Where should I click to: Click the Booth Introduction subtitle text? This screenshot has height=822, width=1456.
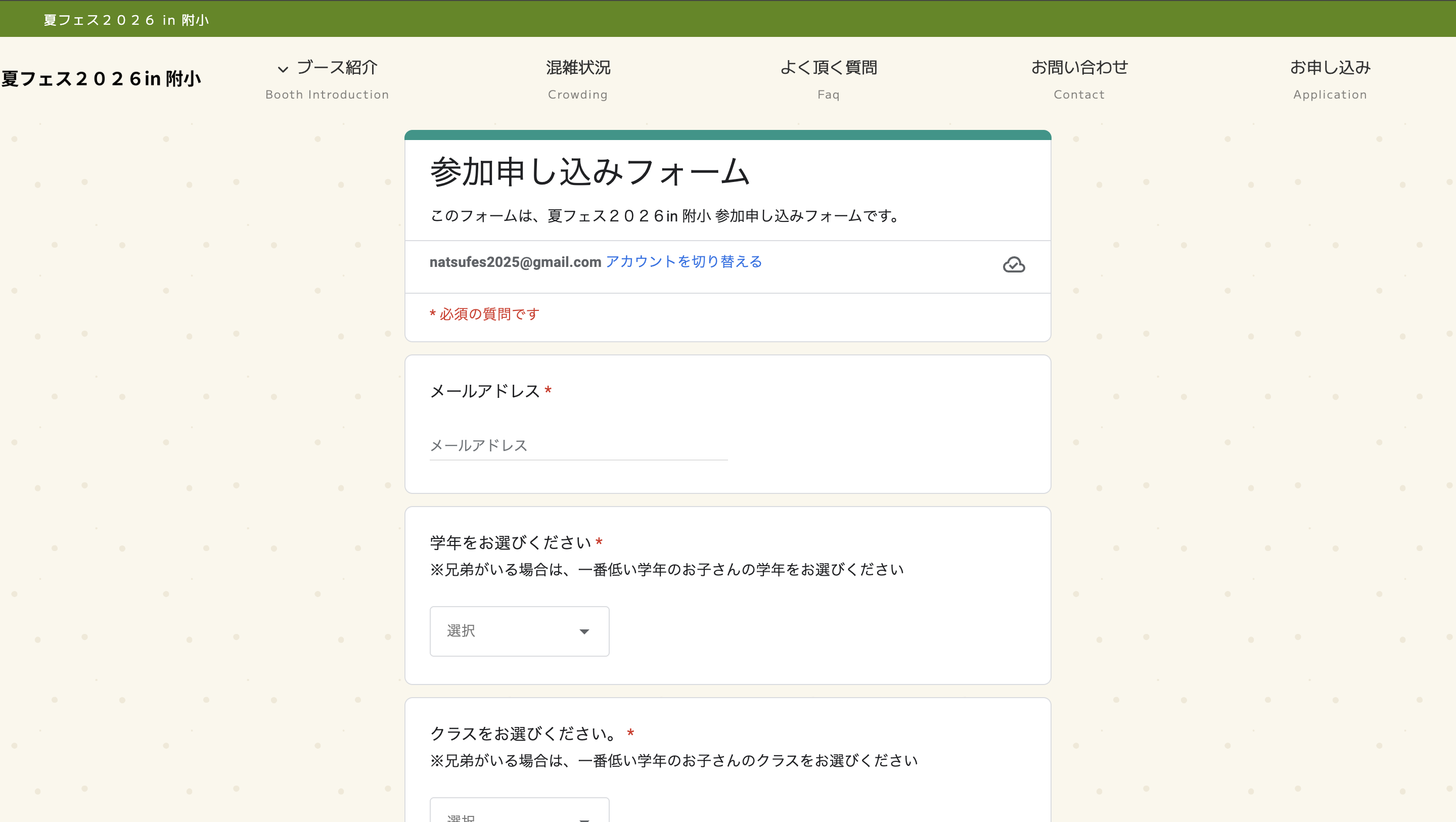327,95
